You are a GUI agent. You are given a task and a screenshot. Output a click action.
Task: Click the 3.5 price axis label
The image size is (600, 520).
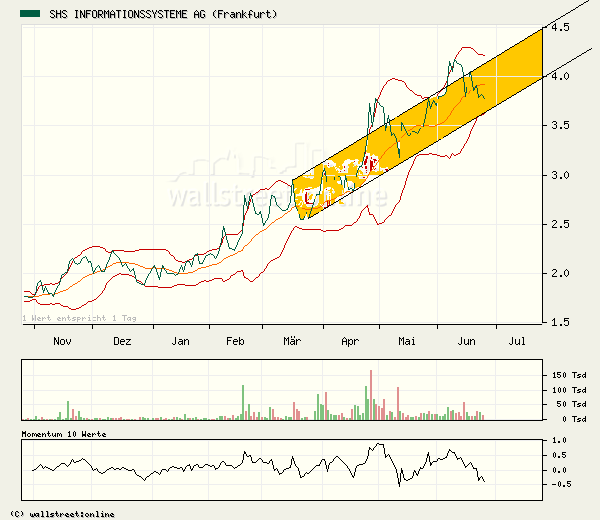[x=561, y=126]
